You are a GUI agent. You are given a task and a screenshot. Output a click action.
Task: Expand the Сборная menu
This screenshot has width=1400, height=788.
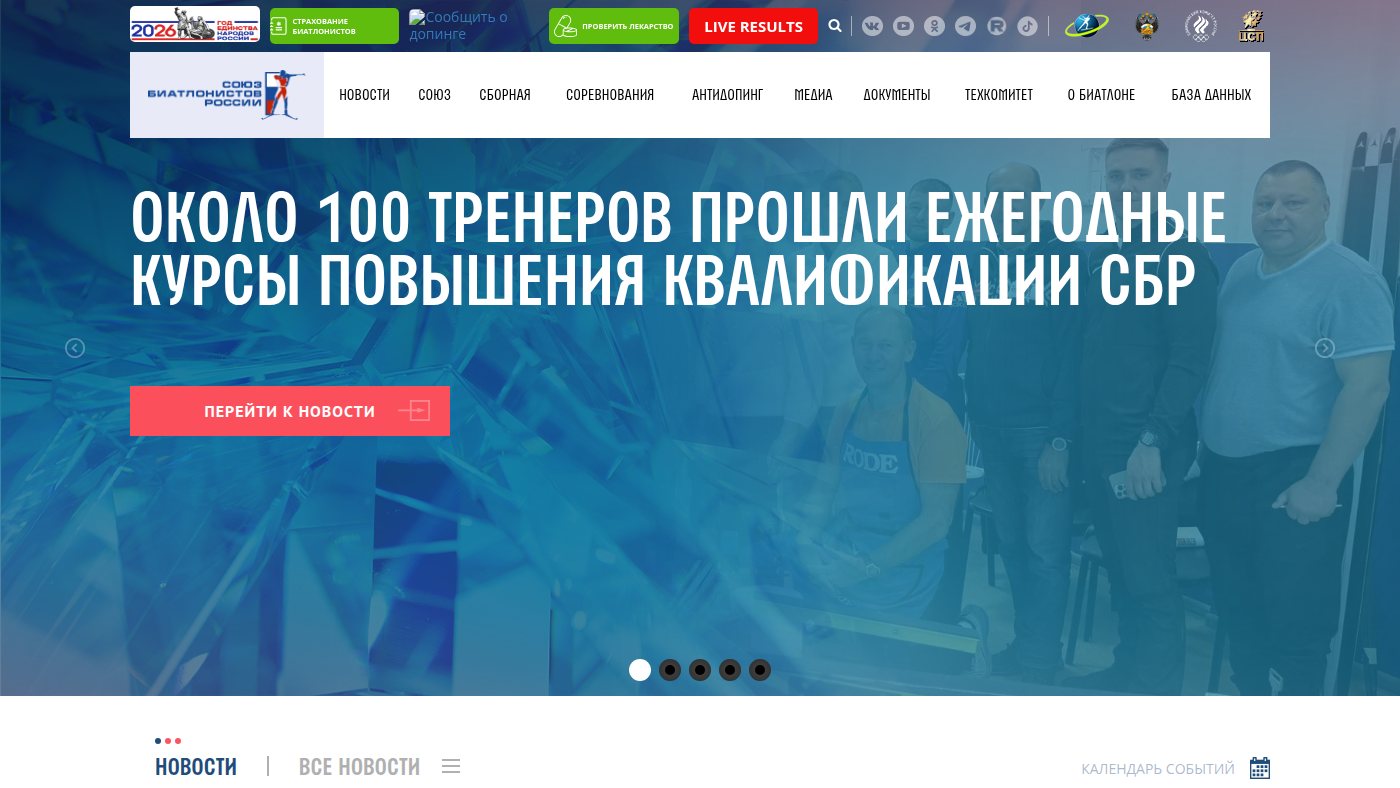coord(505,95)
